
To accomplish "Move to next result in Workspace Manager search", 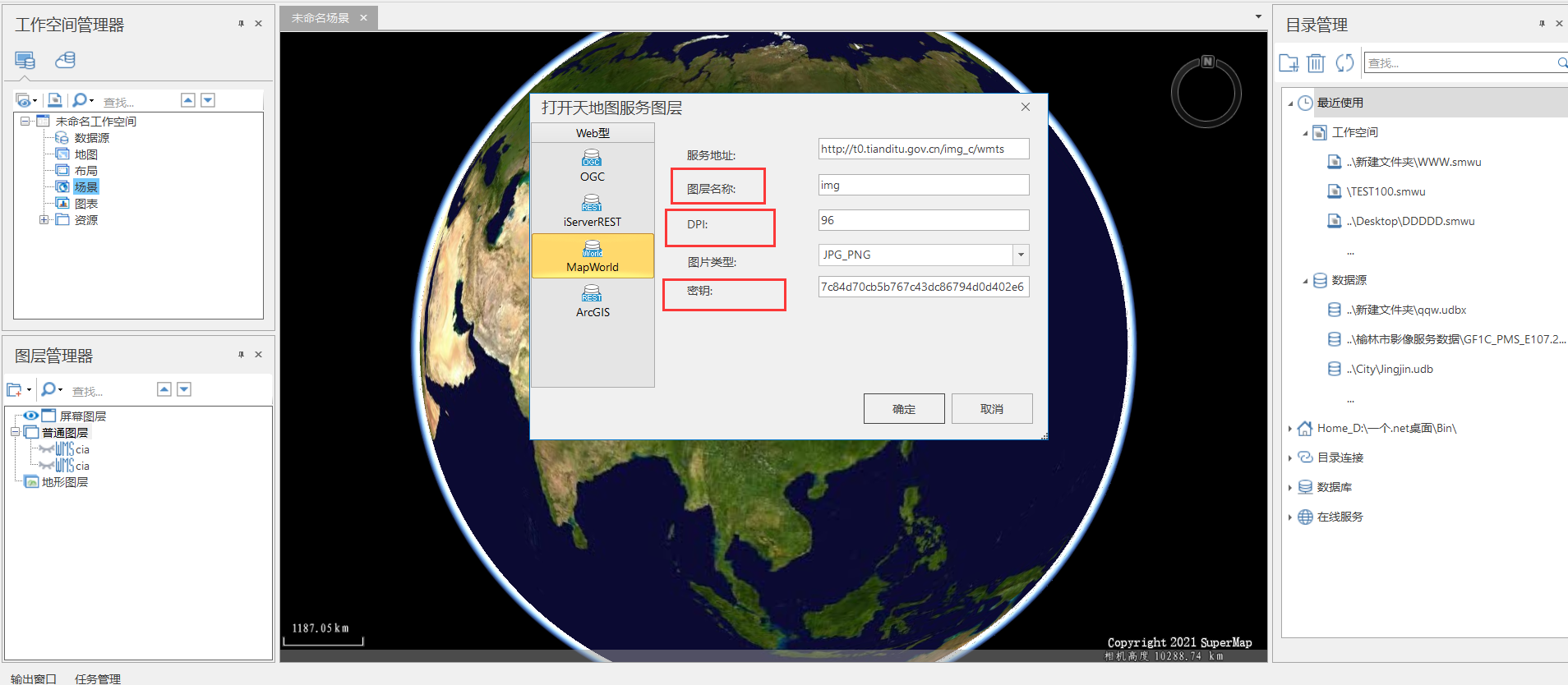I will click(x=208, y=100).
